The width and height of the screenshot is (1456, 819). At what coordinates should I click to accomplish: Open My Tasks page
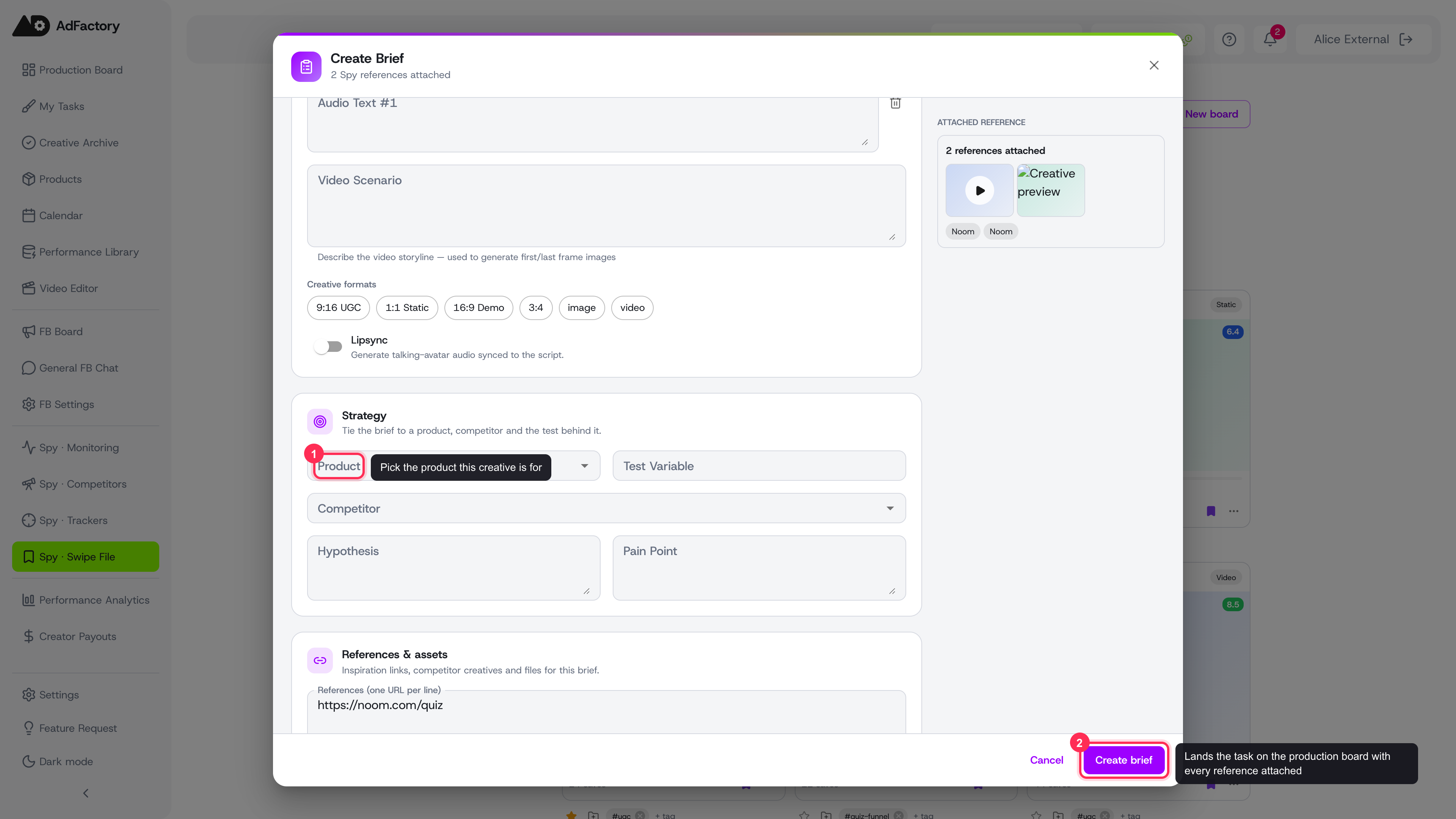point(85,106)
